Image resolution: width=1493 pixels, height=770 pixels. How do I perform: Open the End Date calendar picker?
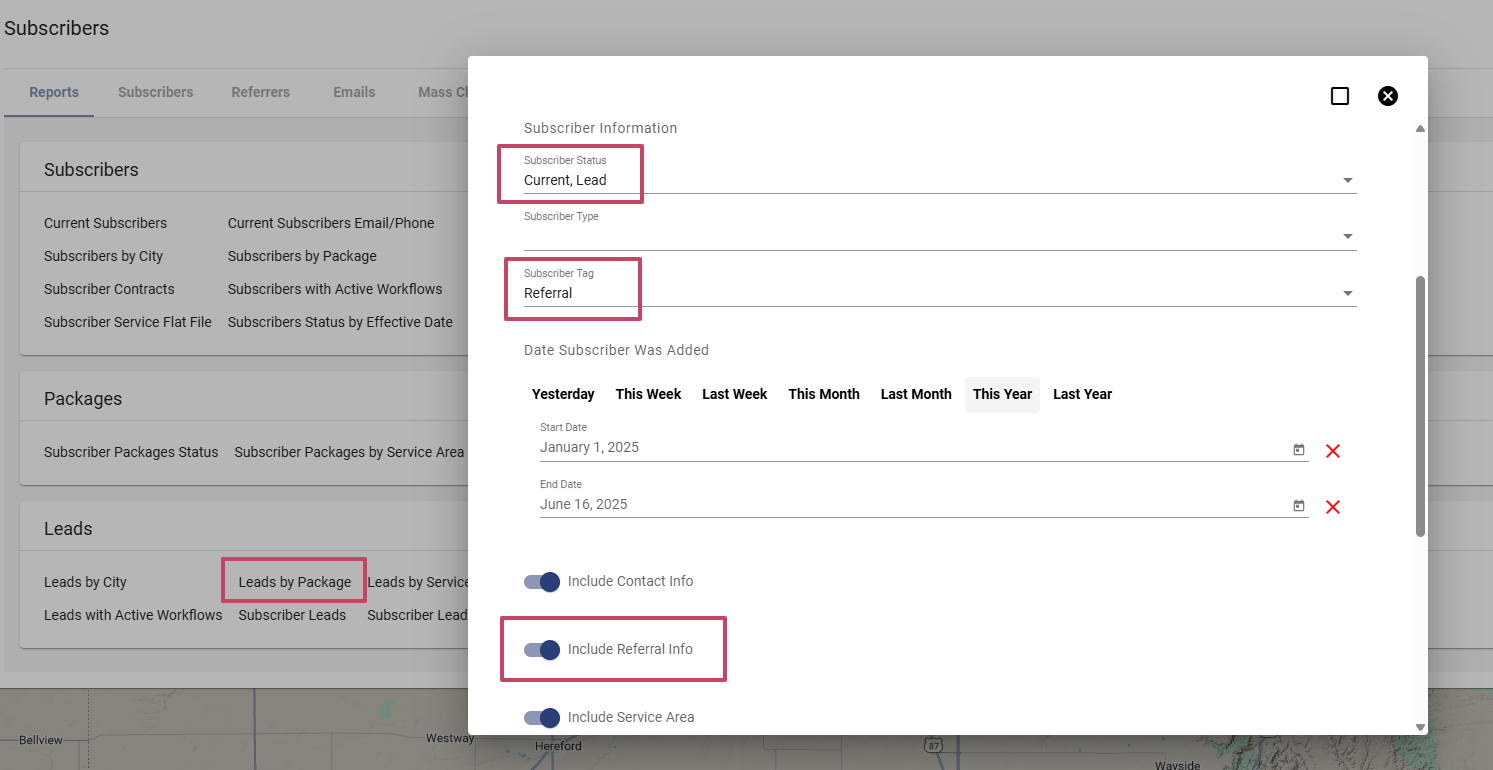(x=1299, y=506)
